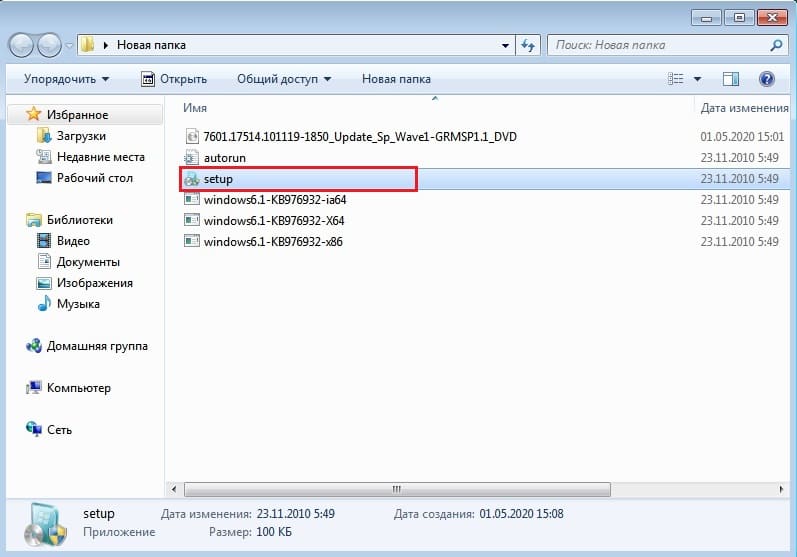Select the 'setup' file name
Screen dimensions: 797x557
tap(218, 179)
